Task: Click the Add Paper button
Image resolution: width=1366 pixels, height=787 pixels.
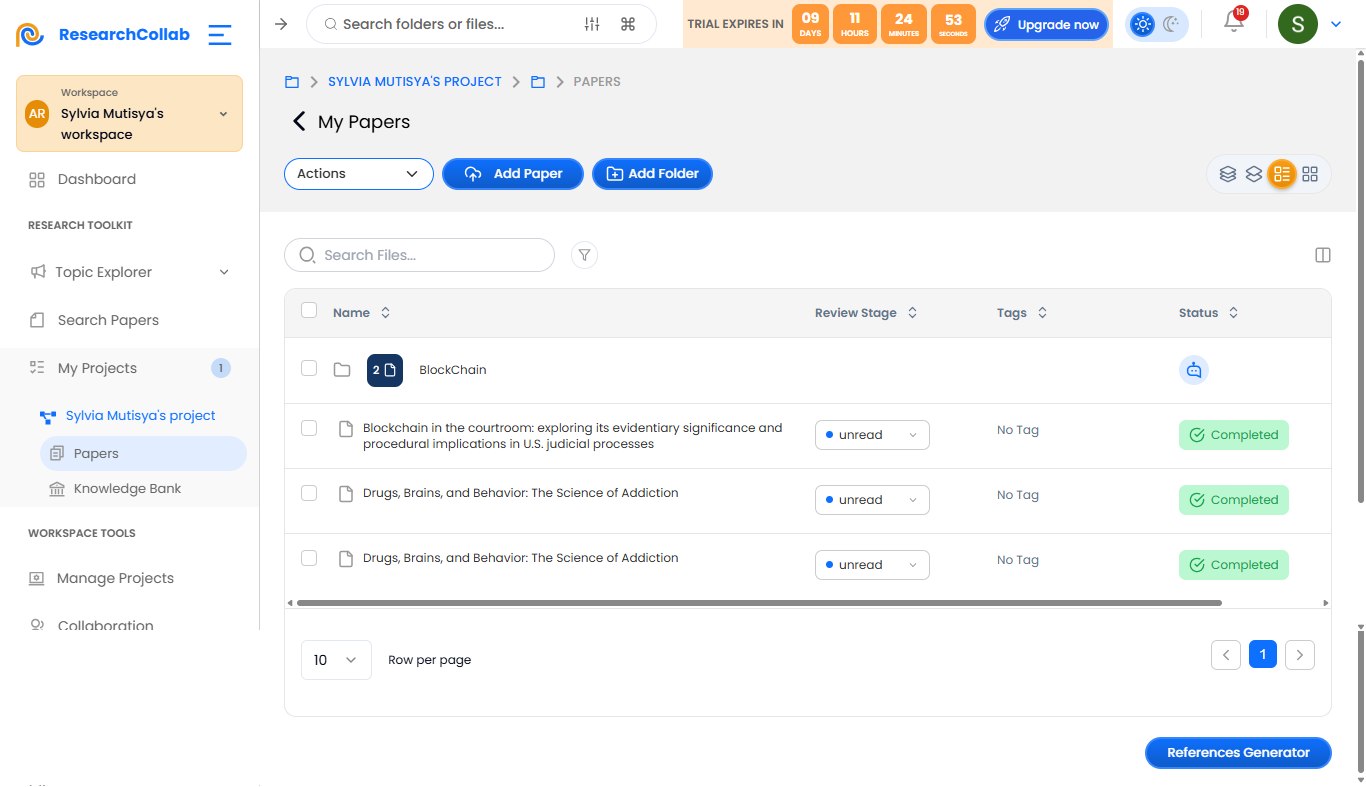Action: [x=513, y=174]
